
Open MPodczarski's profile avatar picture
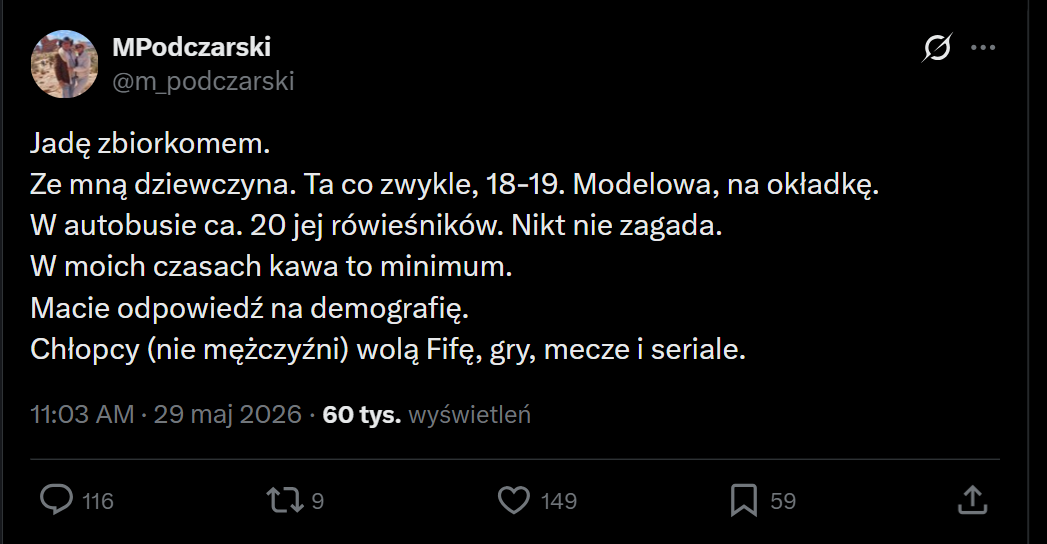click(64, 64)
